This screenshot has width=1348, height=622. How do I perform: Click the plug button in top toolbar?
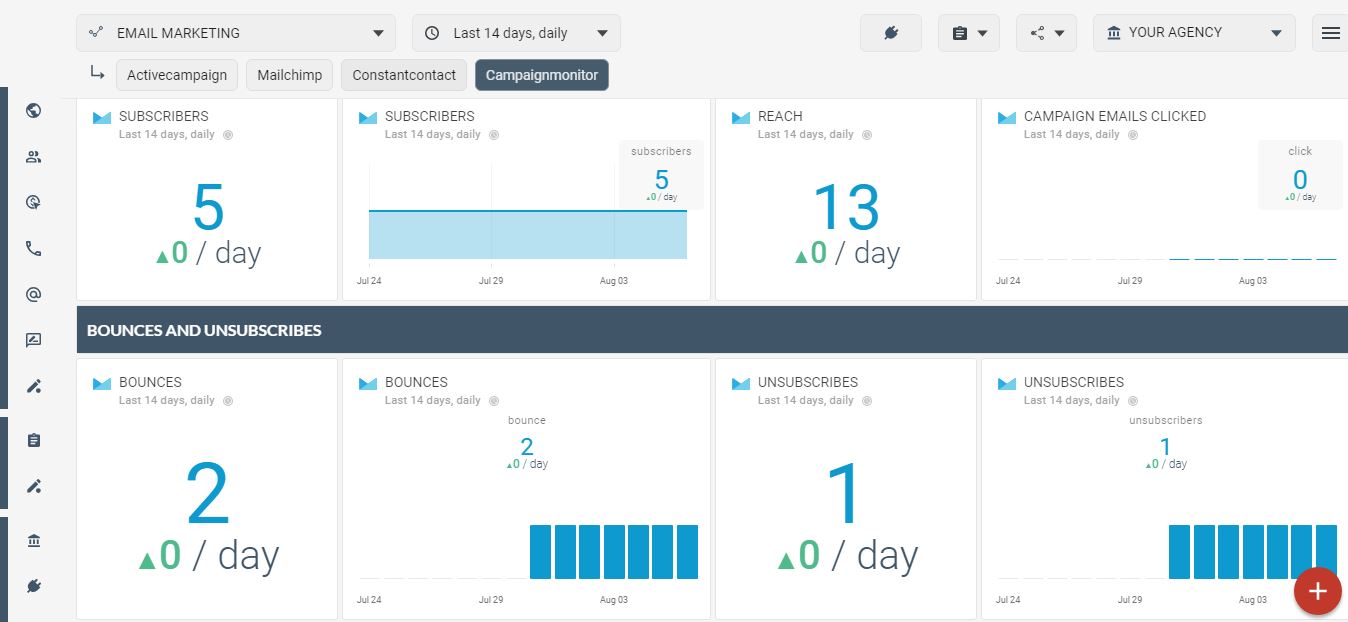pos(891,33)
